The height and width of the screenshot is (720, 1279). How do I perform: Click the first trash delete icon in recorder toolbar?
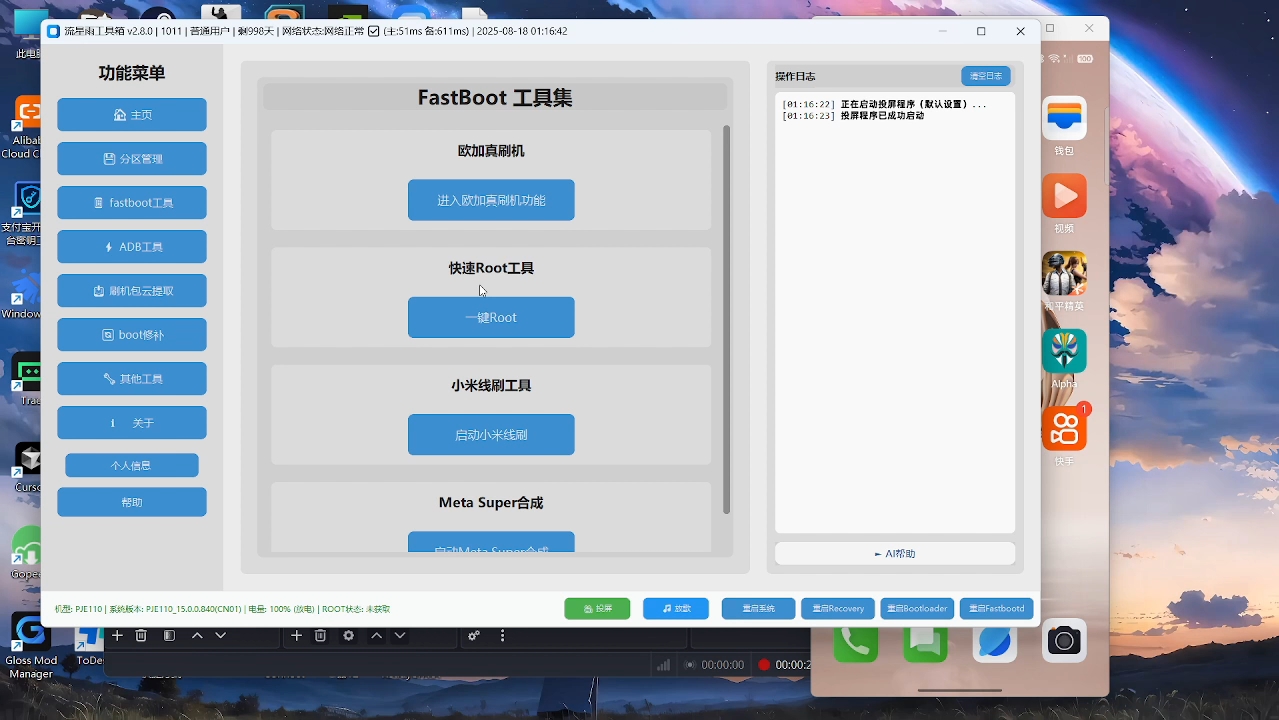click(141, 635)
